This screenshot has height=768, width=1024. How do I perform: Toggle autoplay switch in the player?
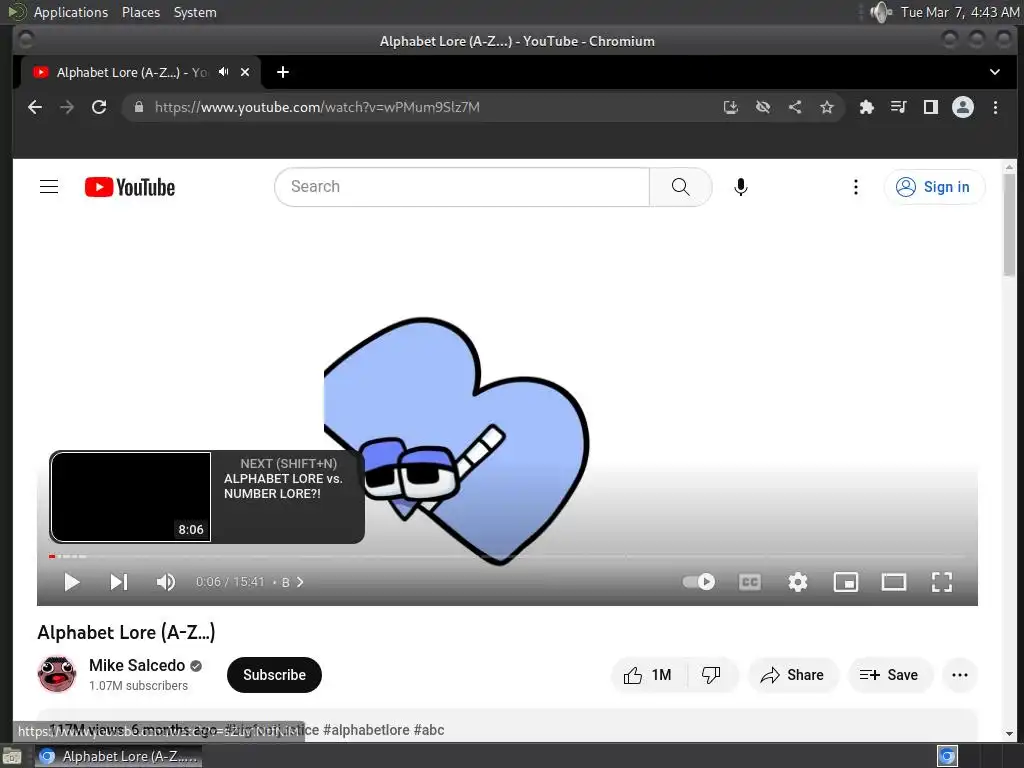[x=699, y=581]
